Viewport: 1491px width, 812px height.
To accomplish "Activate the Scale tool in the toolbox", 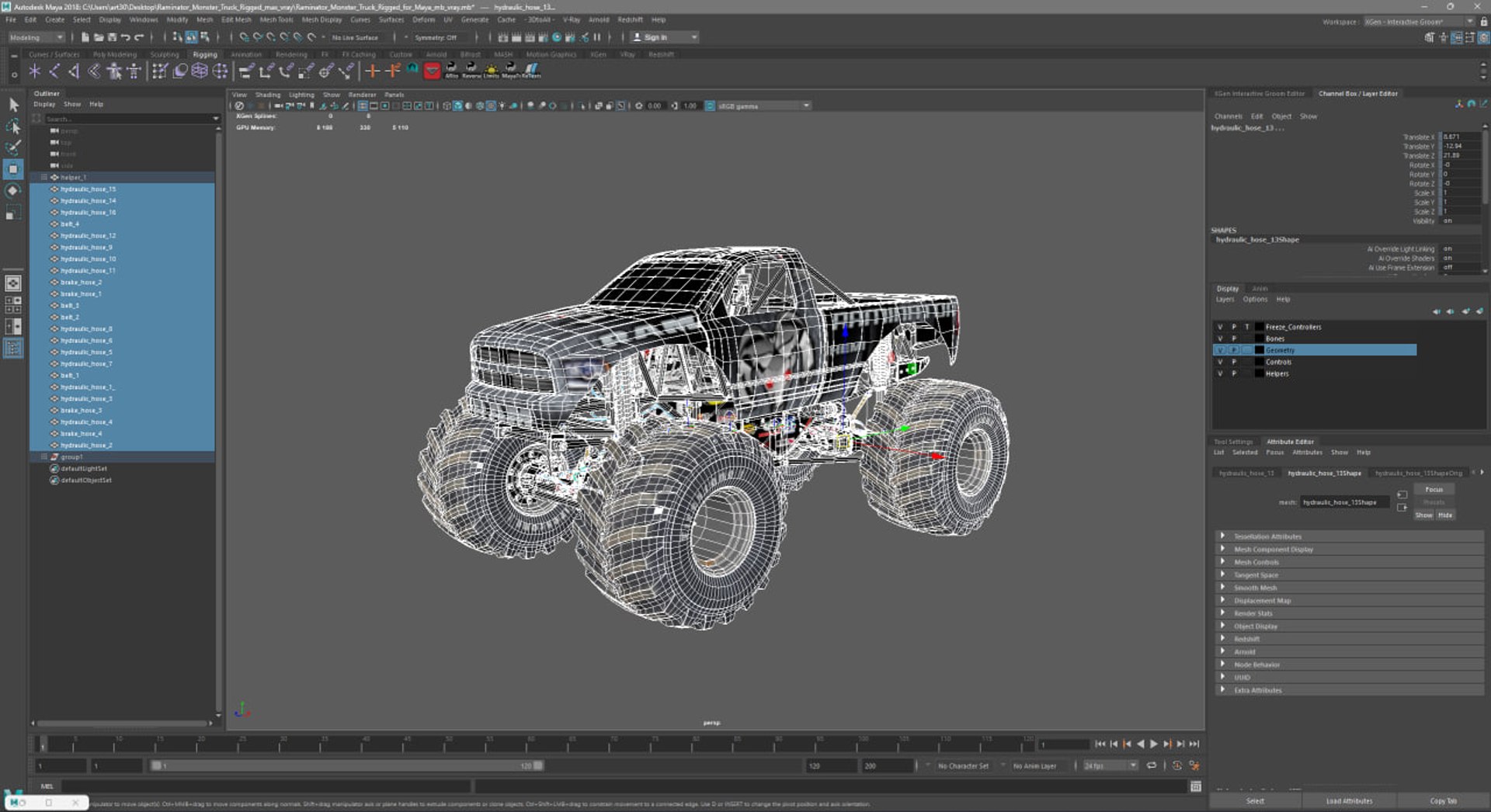I will coord(13,212).
